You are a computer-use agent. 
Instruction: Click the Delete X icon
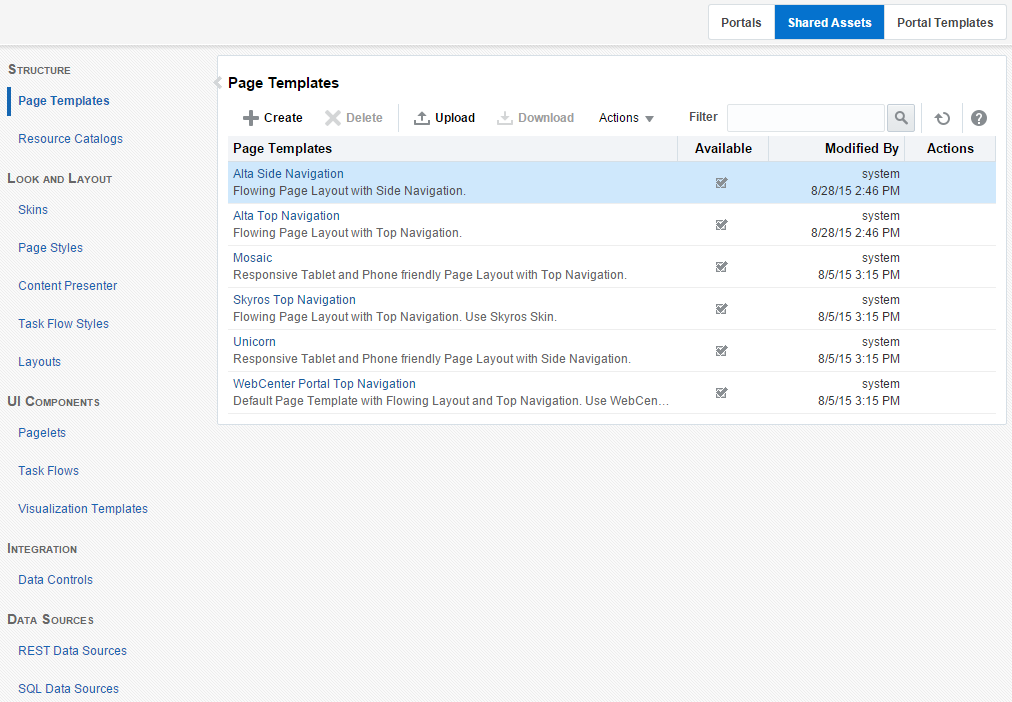click(332, 118)
